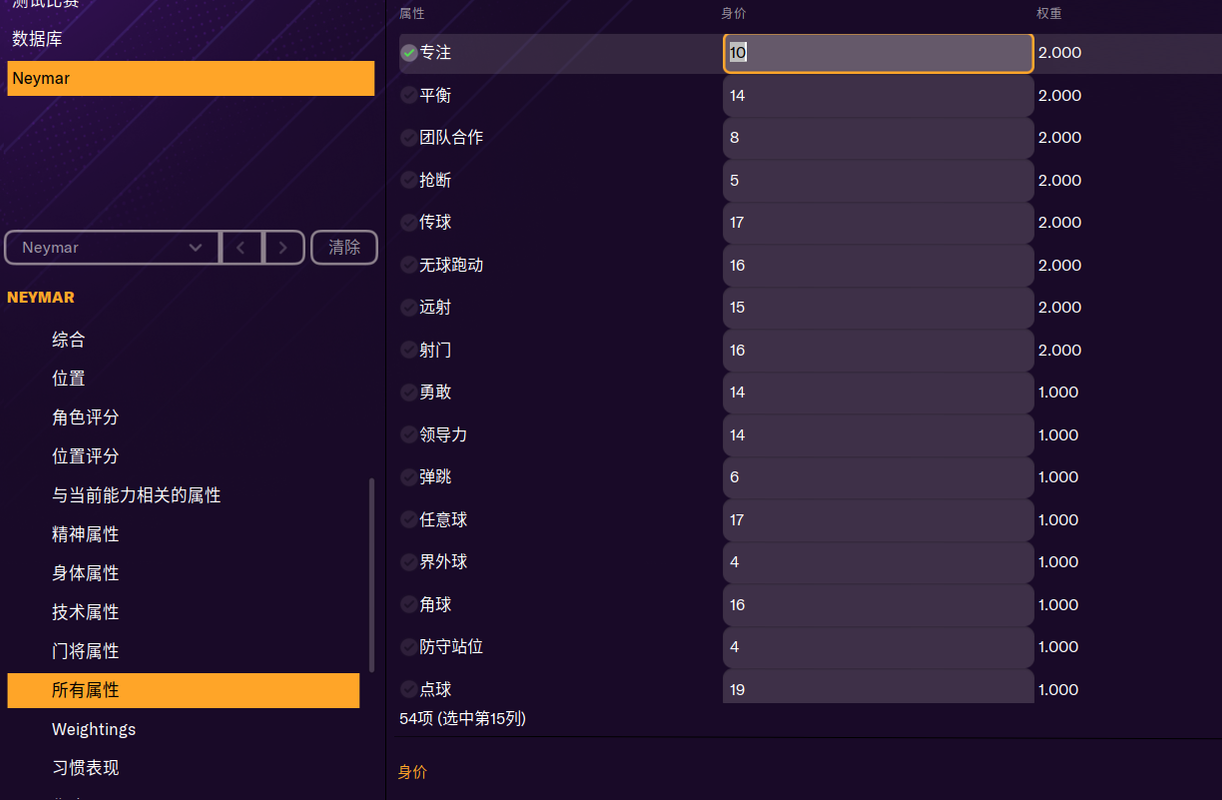Toggle the 点球 row checkmark
The height and width of the screenshot is (800, 1222).
409,689
